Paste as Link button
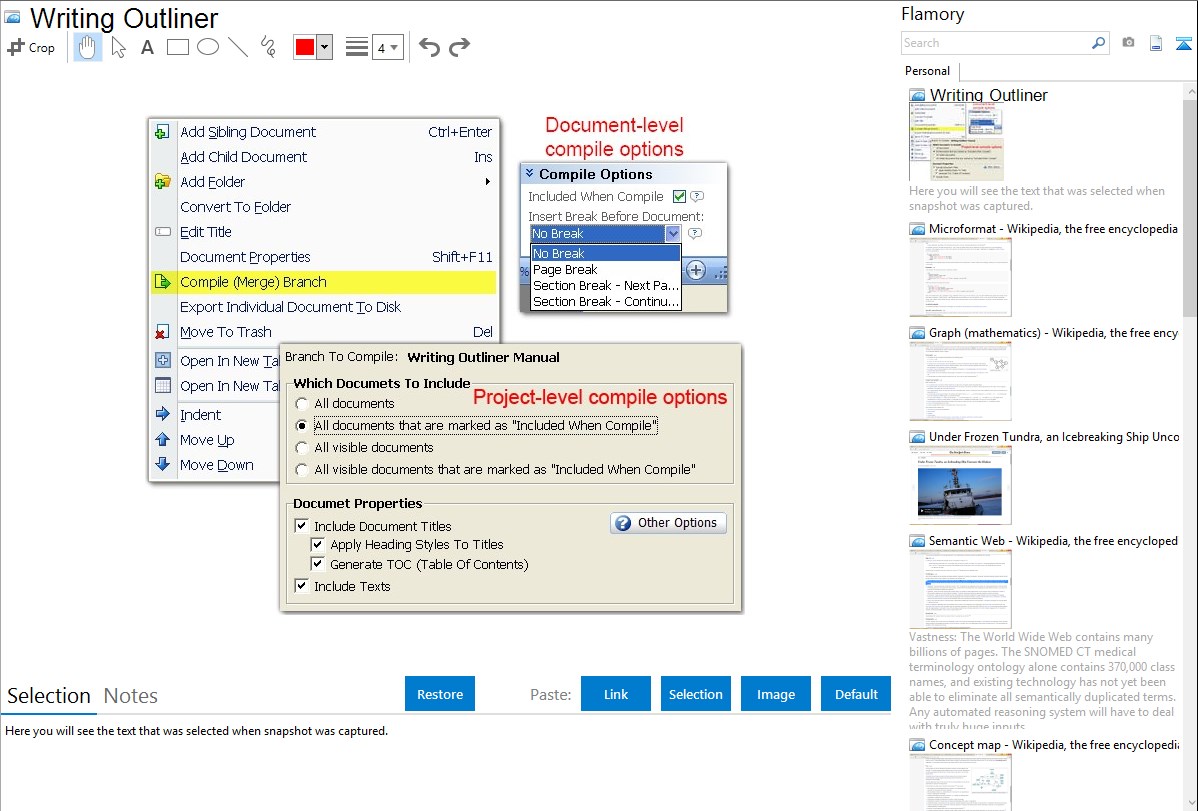1198x811 pixels. click(x=616, y=694)
